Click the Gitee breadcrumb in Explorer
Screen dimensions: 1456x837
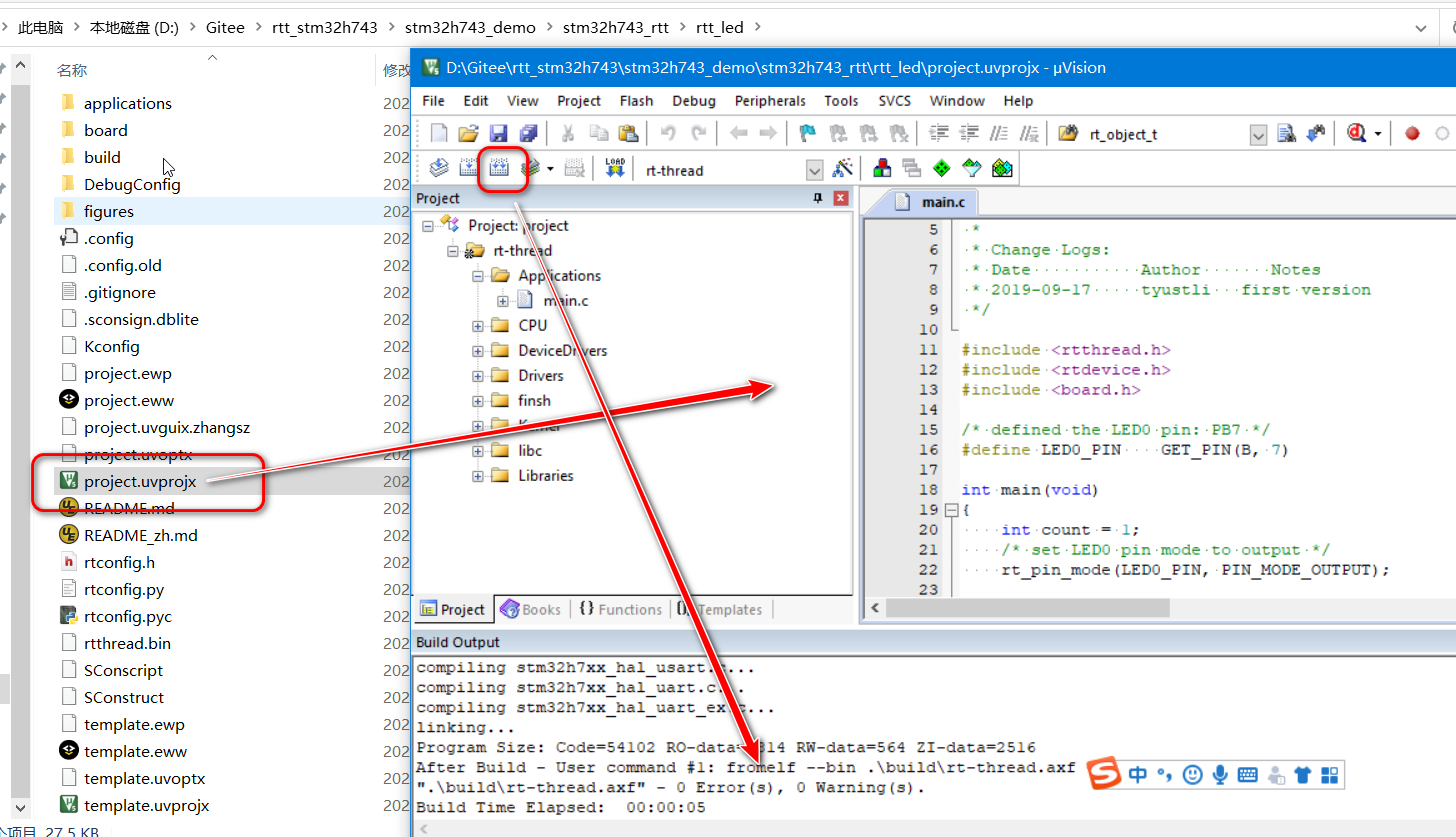(225, 27)
